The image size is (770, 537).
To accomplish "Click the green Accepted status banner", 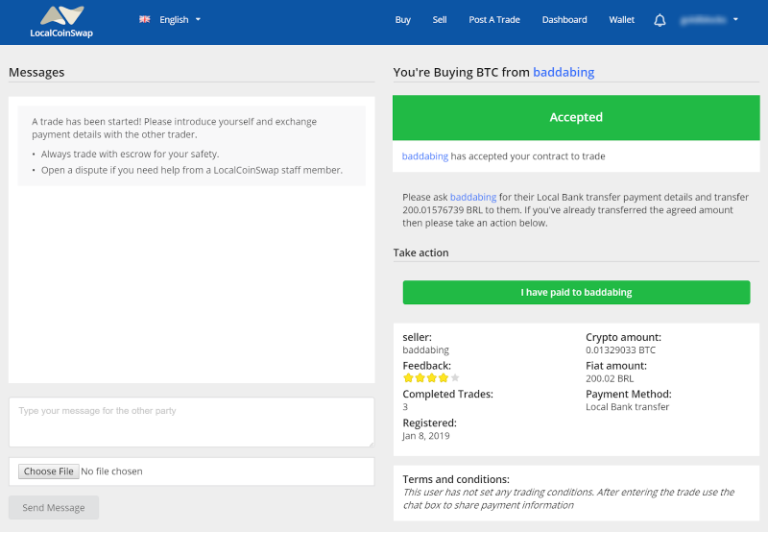I will (576, 117).
